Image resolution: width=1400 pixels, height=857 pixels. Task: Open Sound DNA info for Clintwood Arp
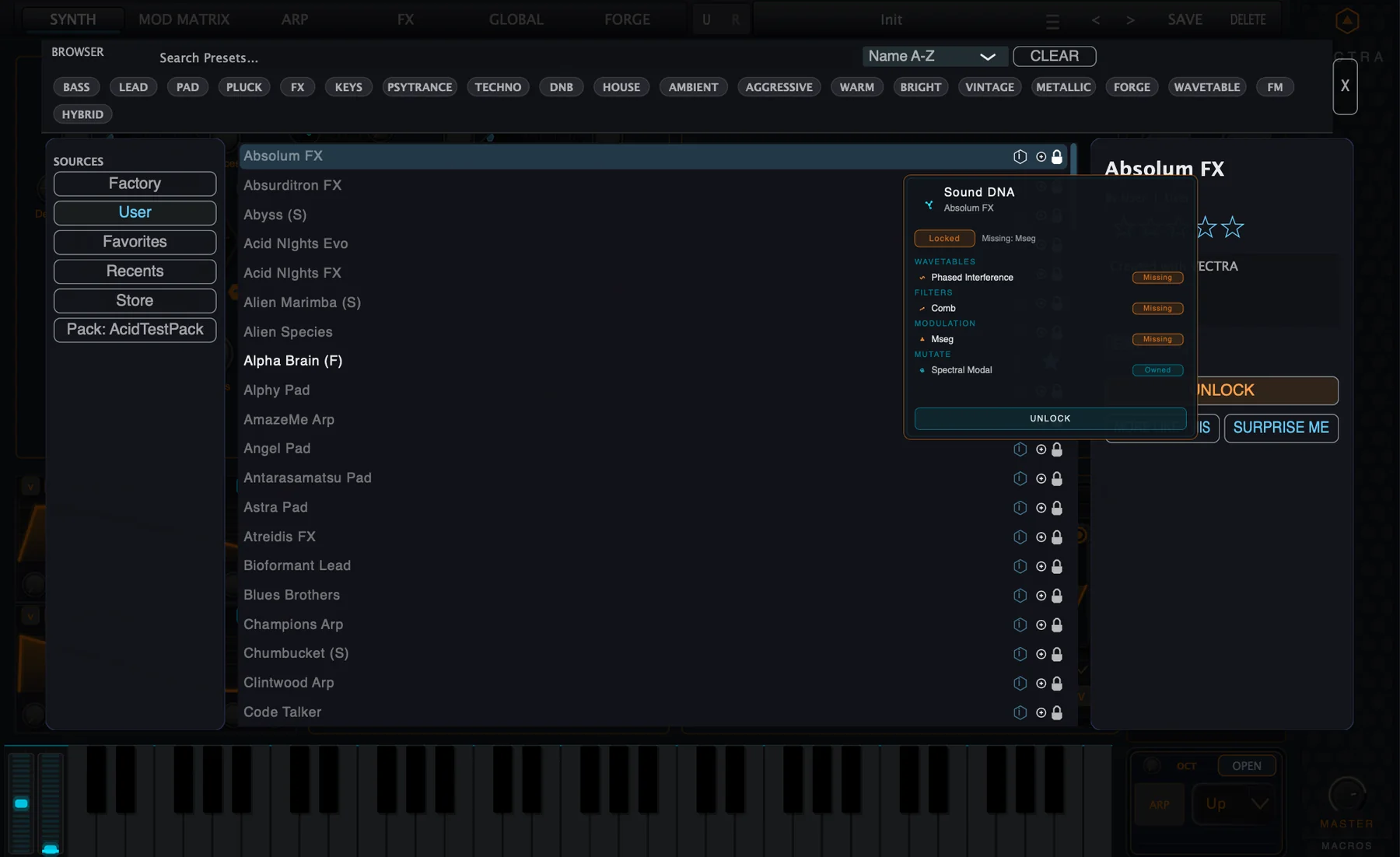pos(1020,684)
